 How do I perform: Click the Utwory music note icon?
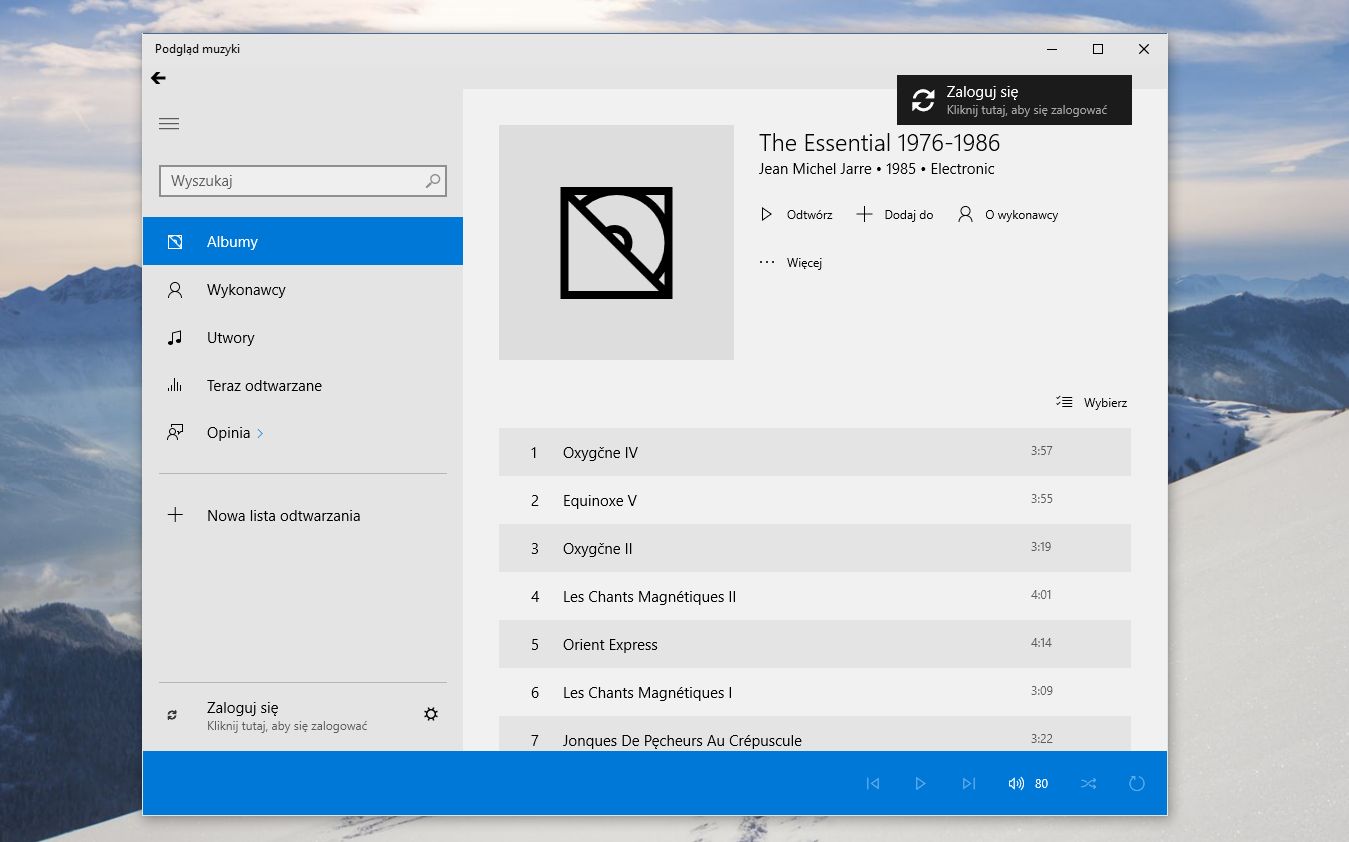coord(175,338)
